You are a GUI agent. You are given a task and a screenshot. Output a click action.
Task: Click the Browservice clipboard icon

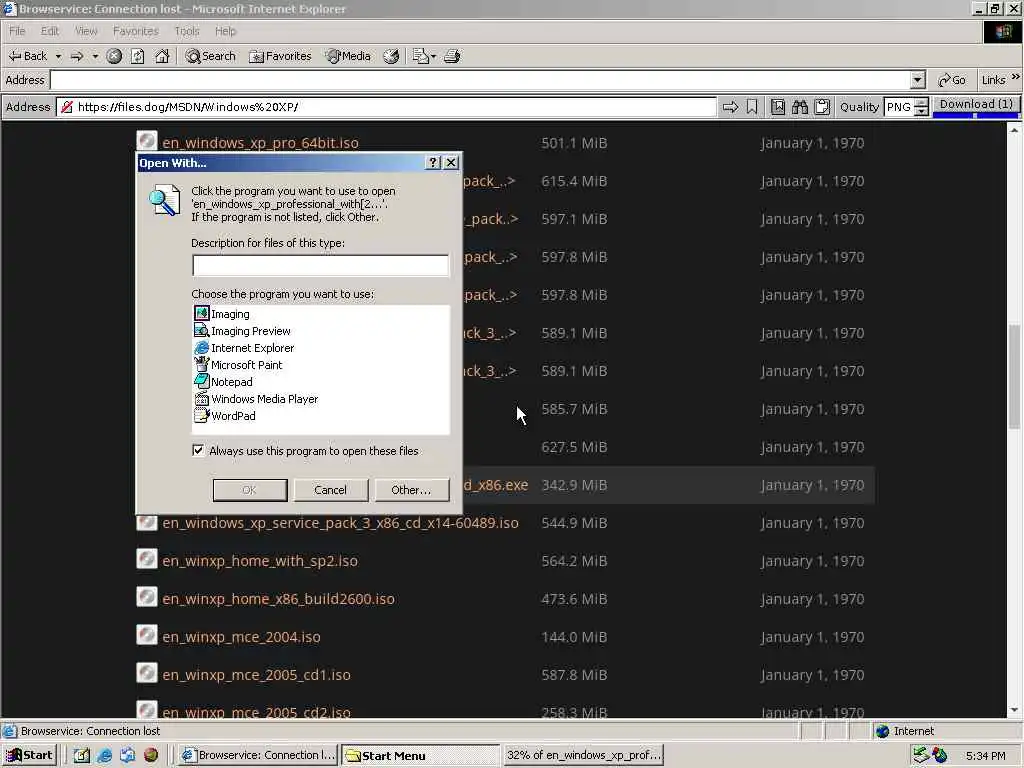(823, 106)
